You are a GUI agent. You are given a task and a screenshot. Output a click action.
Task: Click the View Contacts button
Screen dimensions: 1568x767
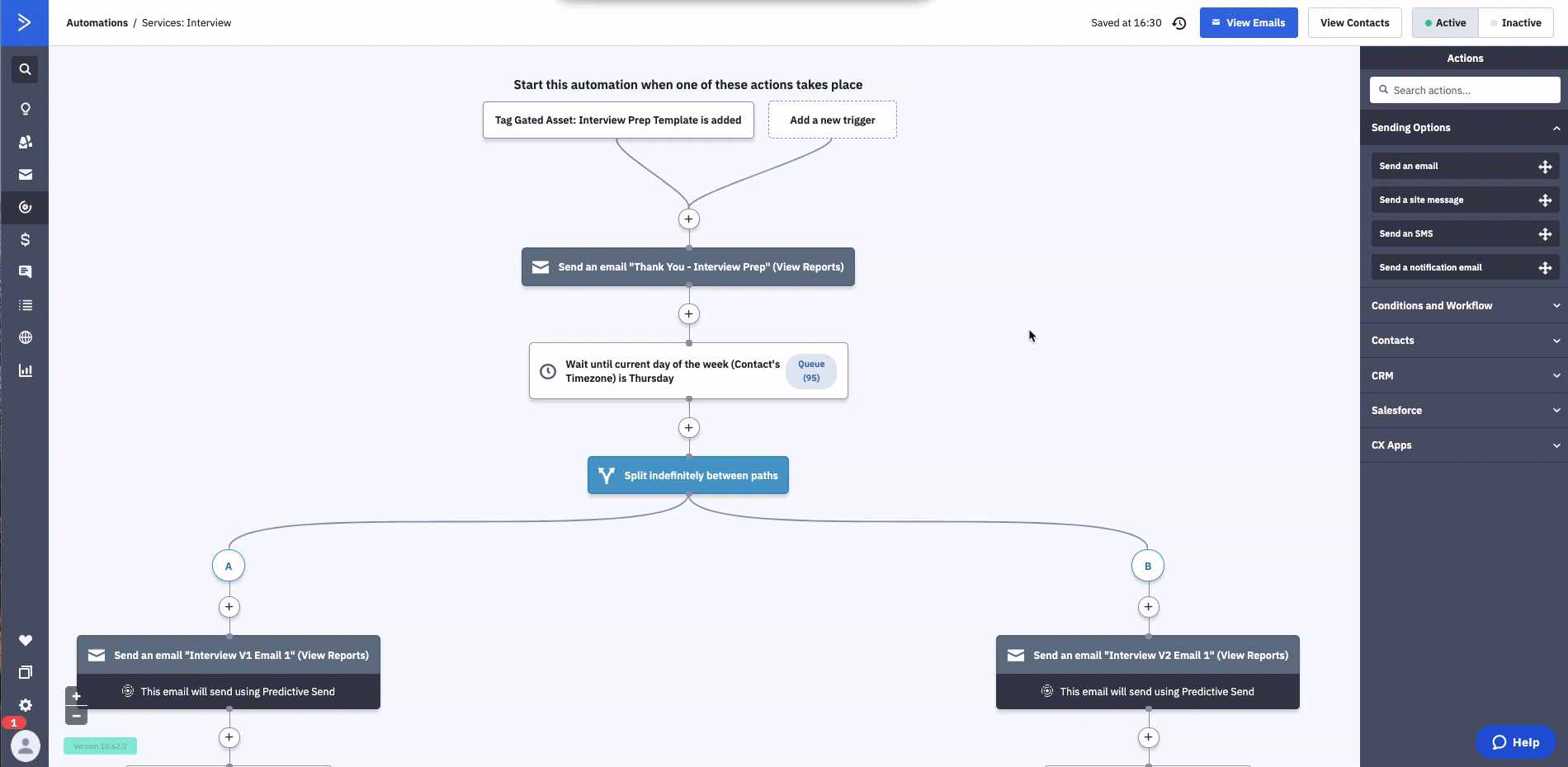click(x=1354, y=23)
